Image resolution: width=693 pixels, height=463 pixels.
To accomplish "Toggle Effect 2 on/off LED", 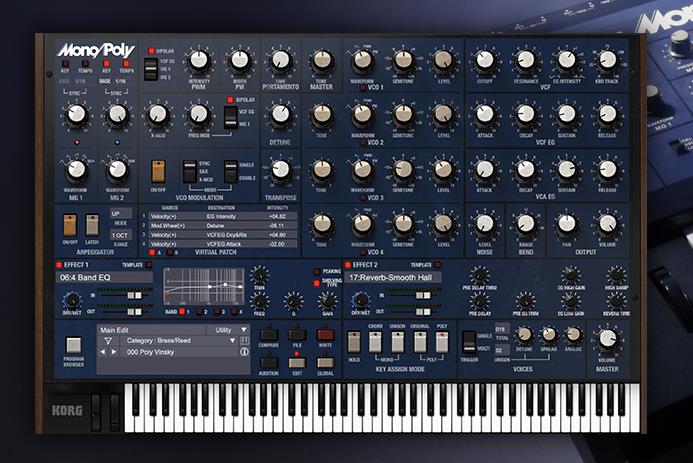I will click(348, 265).
